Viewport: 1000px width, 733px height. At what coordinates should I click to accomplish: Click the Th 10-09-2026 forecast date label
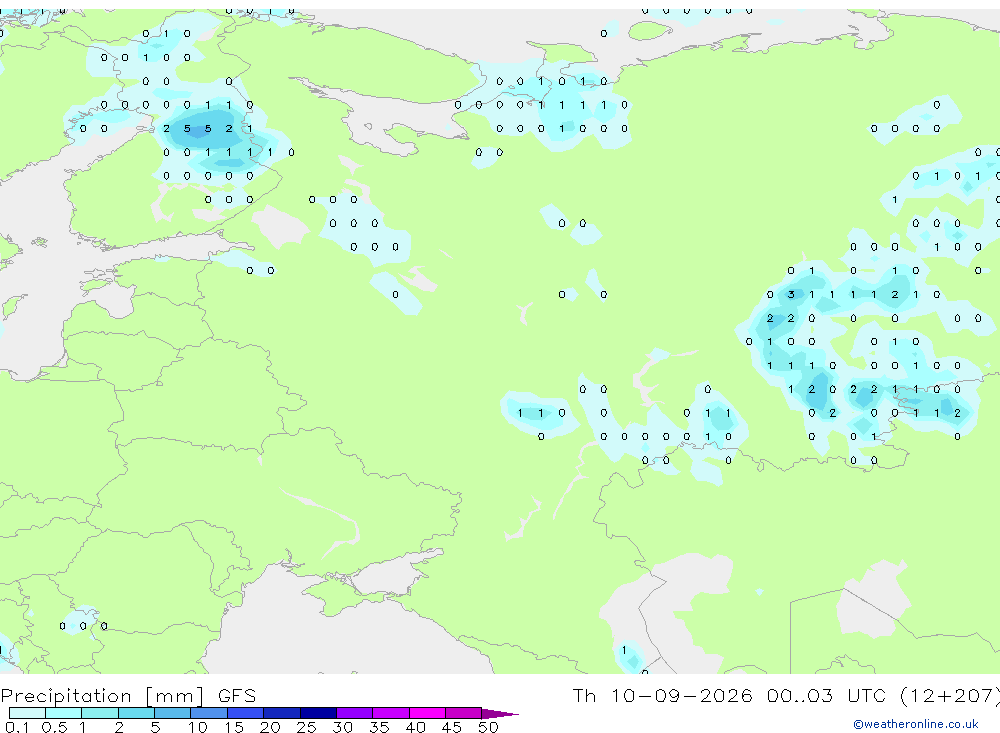663,695
